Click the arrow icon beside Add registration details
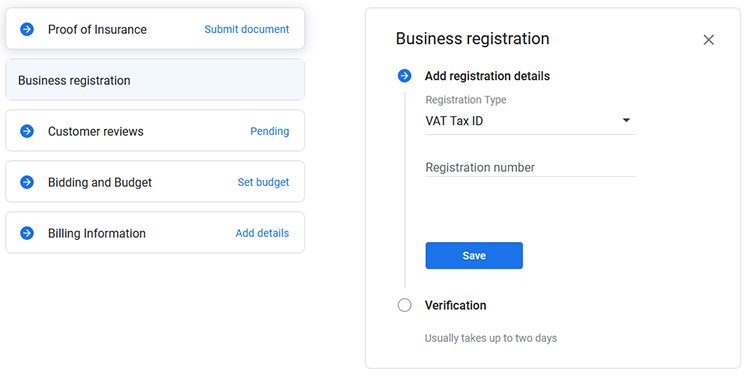This screenshot has height=380, width=750. (405, 76)
